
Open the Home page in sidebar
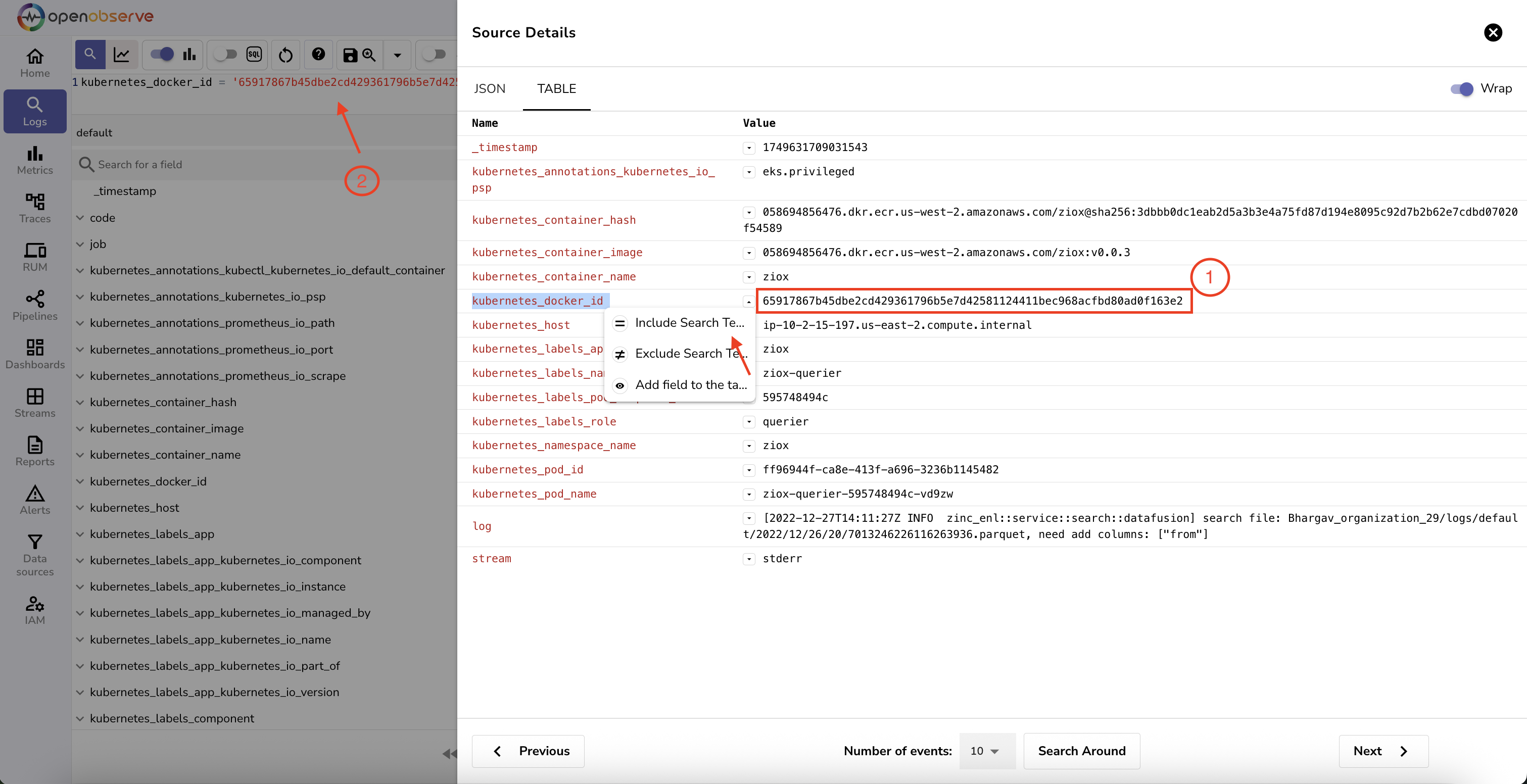(x=34, y=64)
